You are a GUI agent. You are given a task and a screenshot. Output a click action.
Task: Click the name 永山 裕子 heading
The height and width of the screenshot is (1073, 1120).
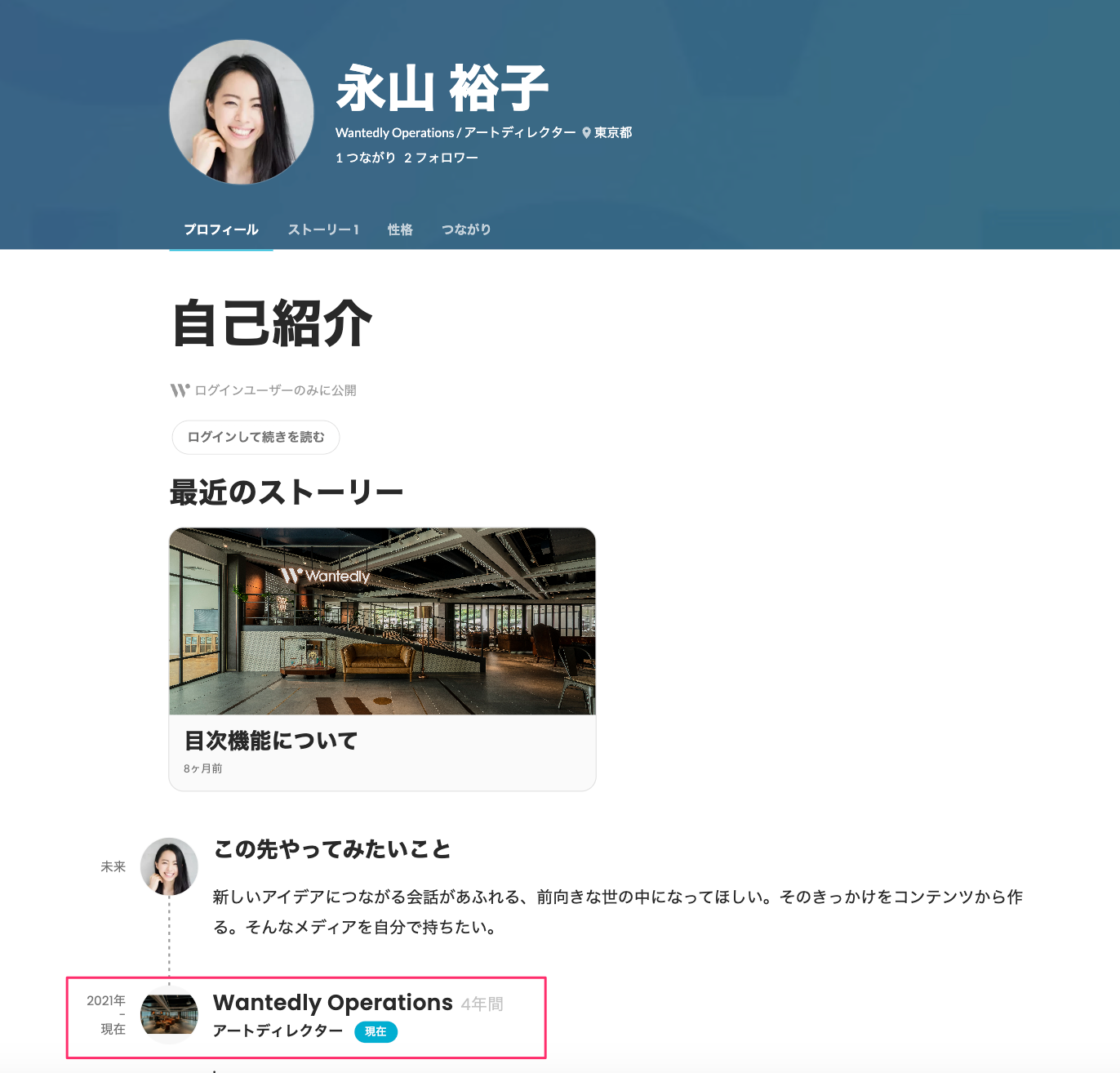442,88
